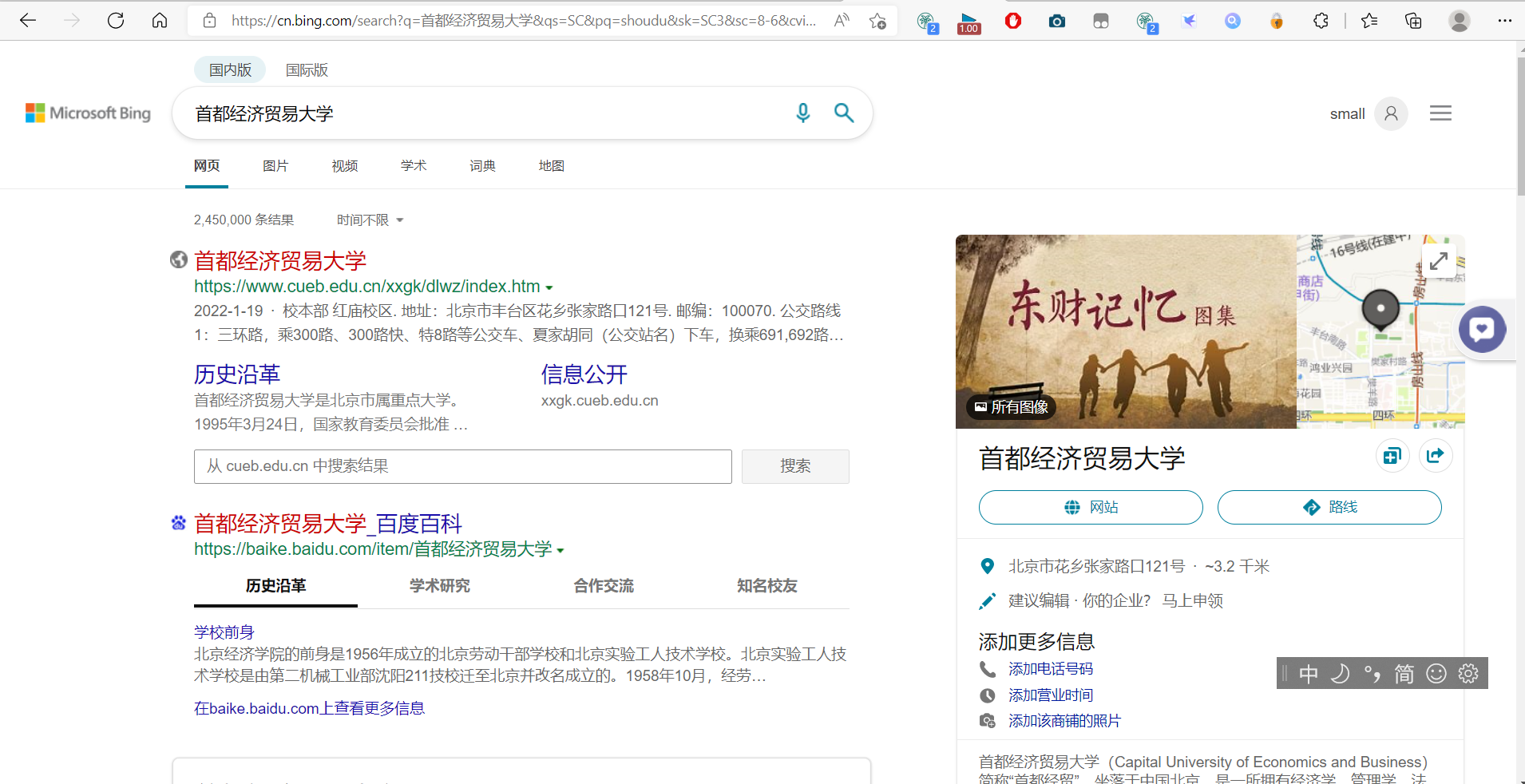View site information lock icon
The width and height of the screenshot is (1525, 784).
pos(209,21)
